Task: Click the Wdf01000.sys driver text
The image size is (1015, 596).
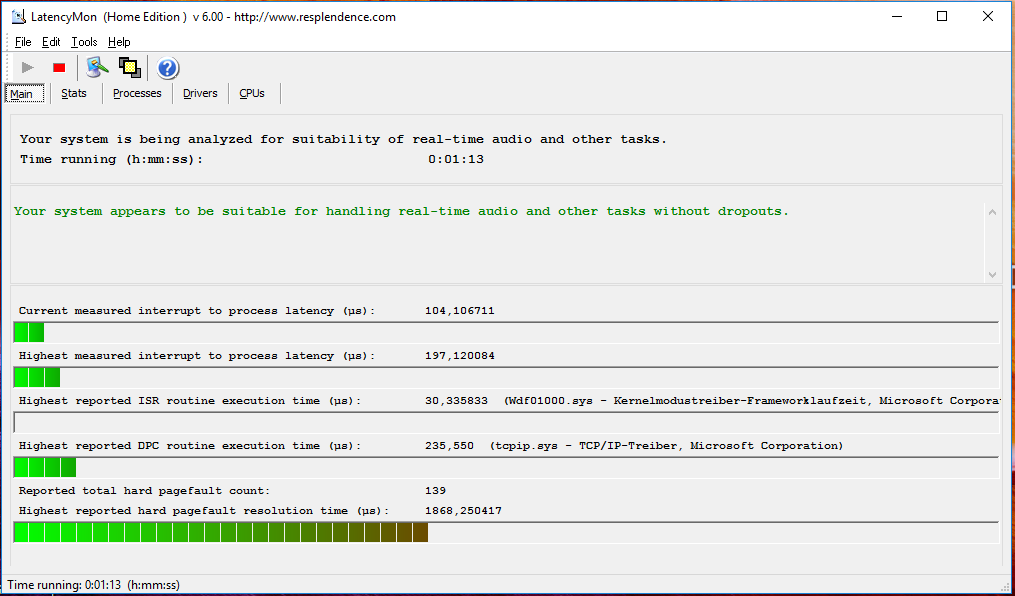Action: [752, 401]
